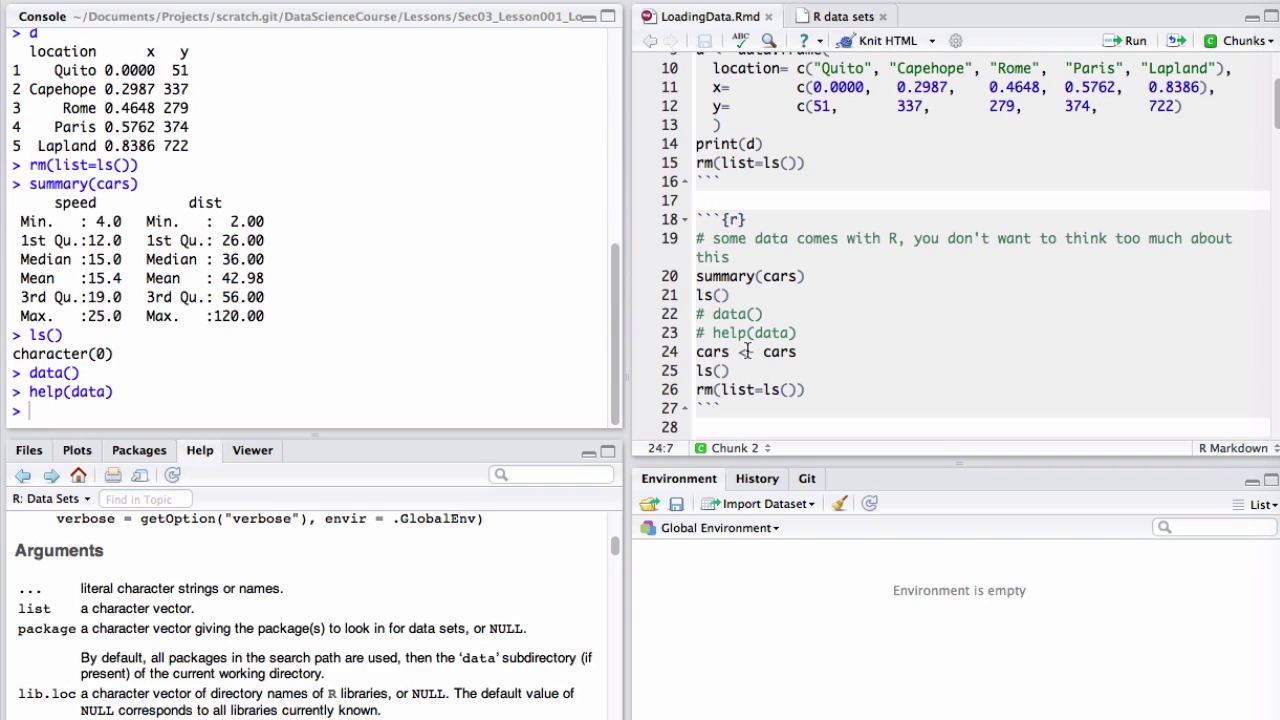Close the LoadingData.Rmd tab

coord(770,17)
